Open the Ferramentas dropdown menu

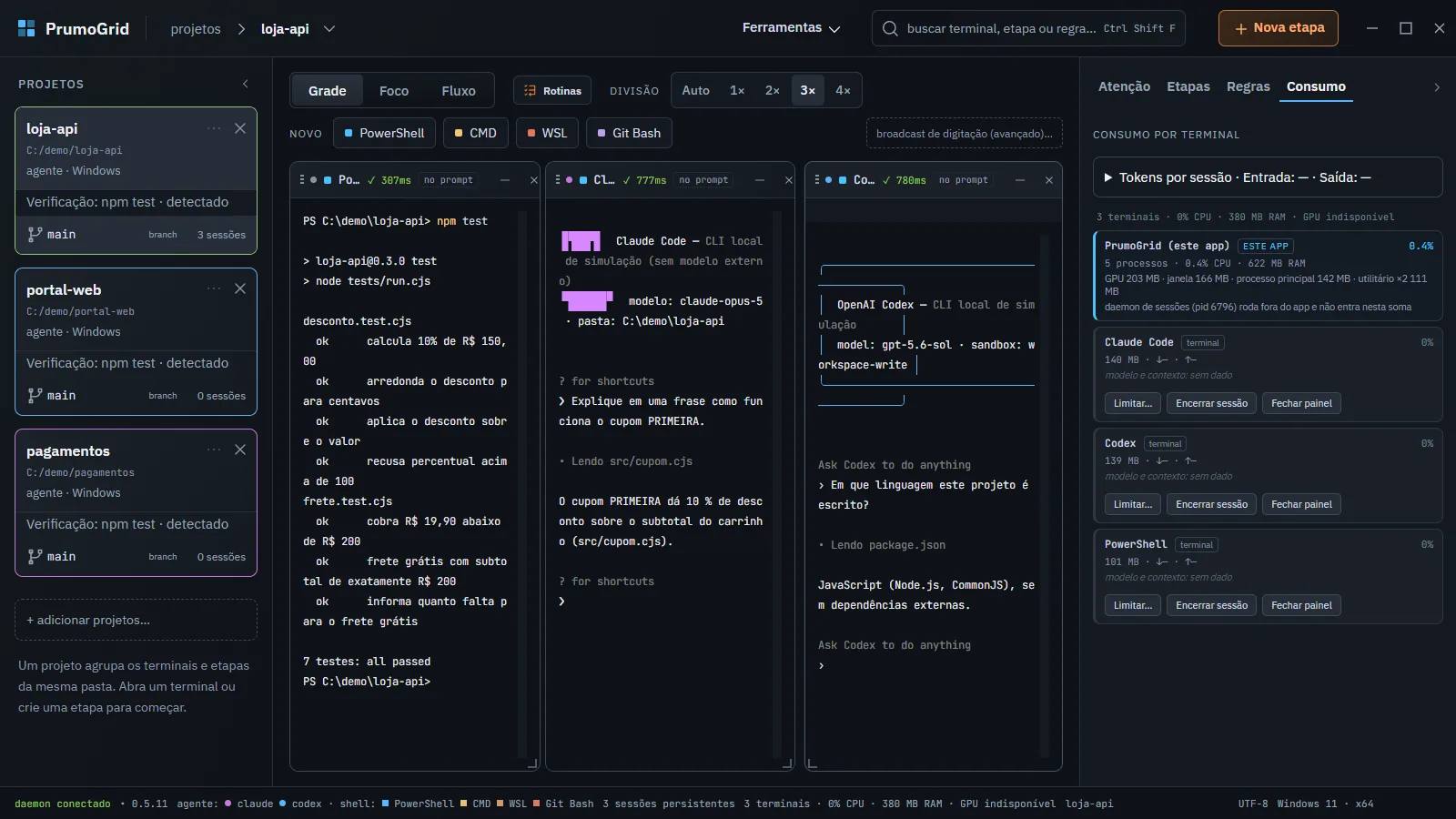(791, 28)
